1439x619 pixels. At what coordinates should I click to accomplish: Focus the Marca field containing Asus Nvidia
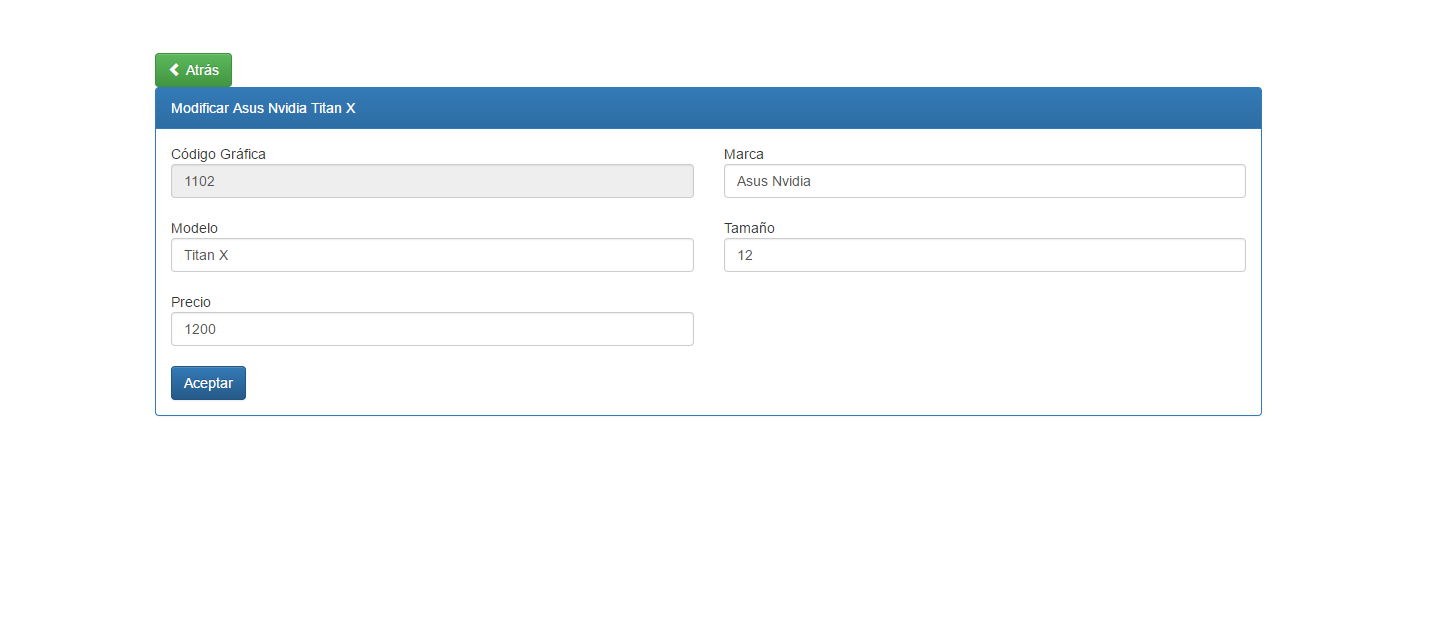point(984,181)
